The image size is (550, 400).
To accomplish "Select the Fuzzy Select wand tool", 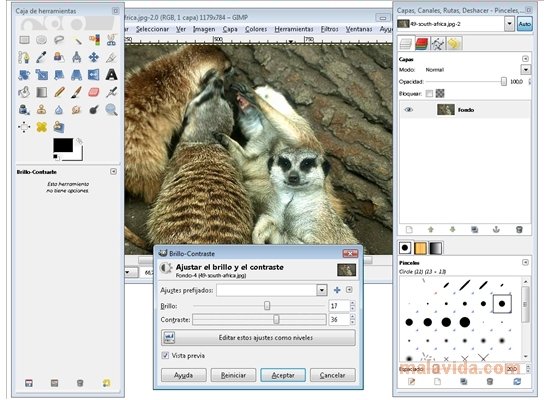I will (x=76, y=40).
